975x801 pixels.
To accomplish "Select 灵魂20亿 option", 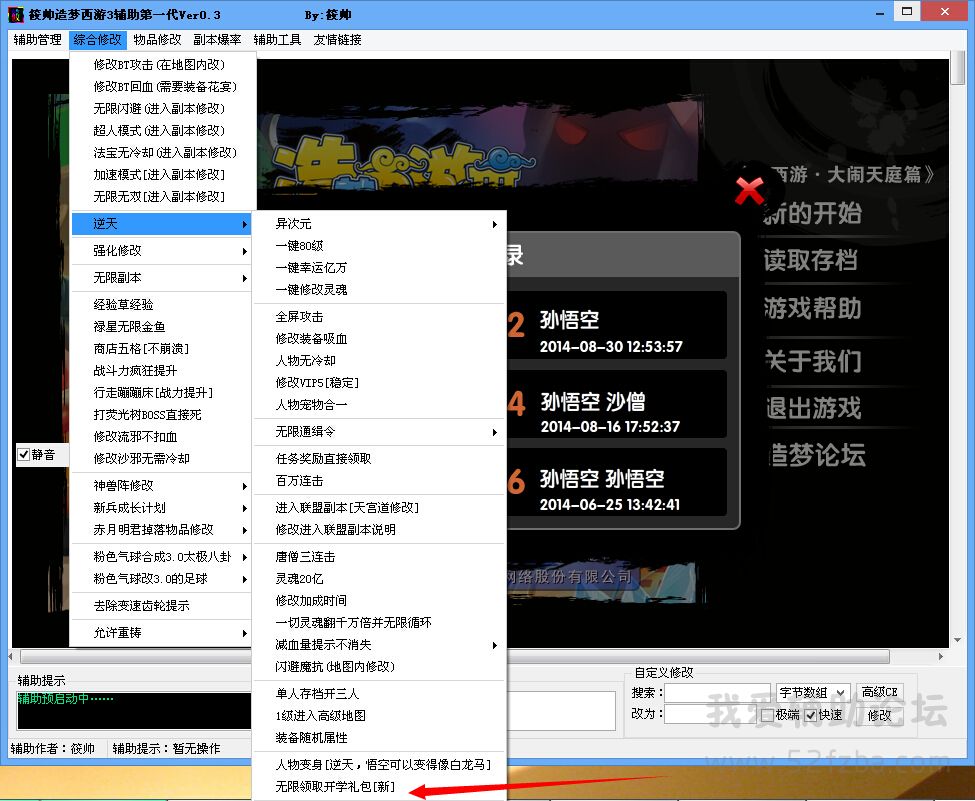I will (x=379, y=579).
